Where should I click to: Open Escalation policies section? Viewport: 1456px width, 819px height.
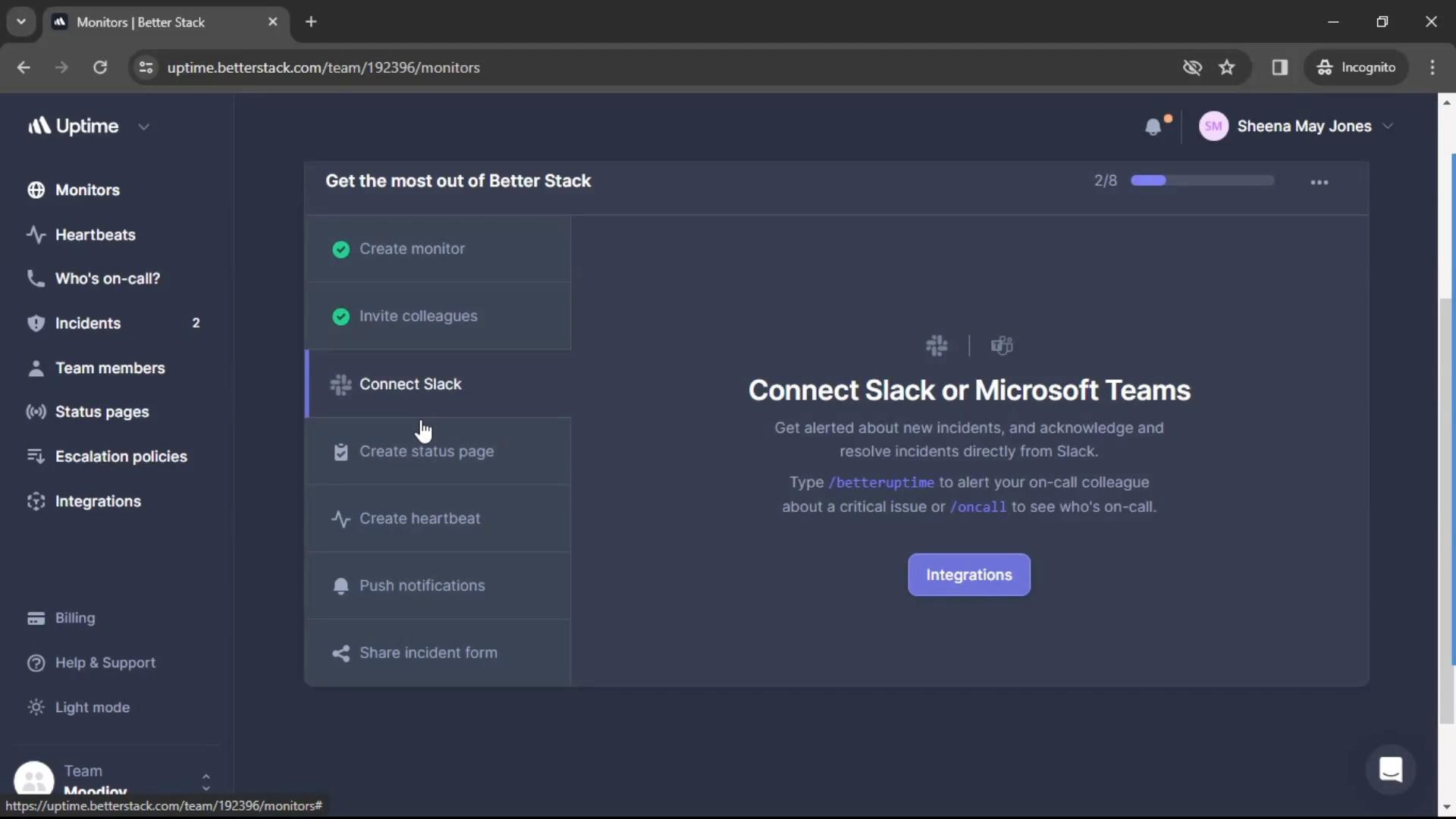click(x=121, y=456)
